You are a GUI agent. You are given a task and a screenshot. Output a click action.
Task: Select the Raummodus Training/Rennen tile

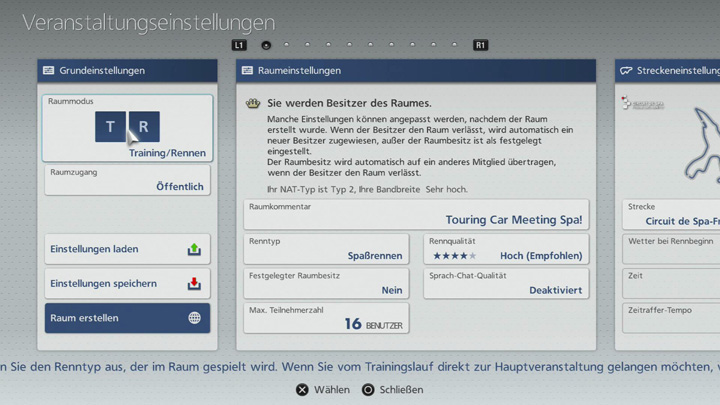coord(127,128)
